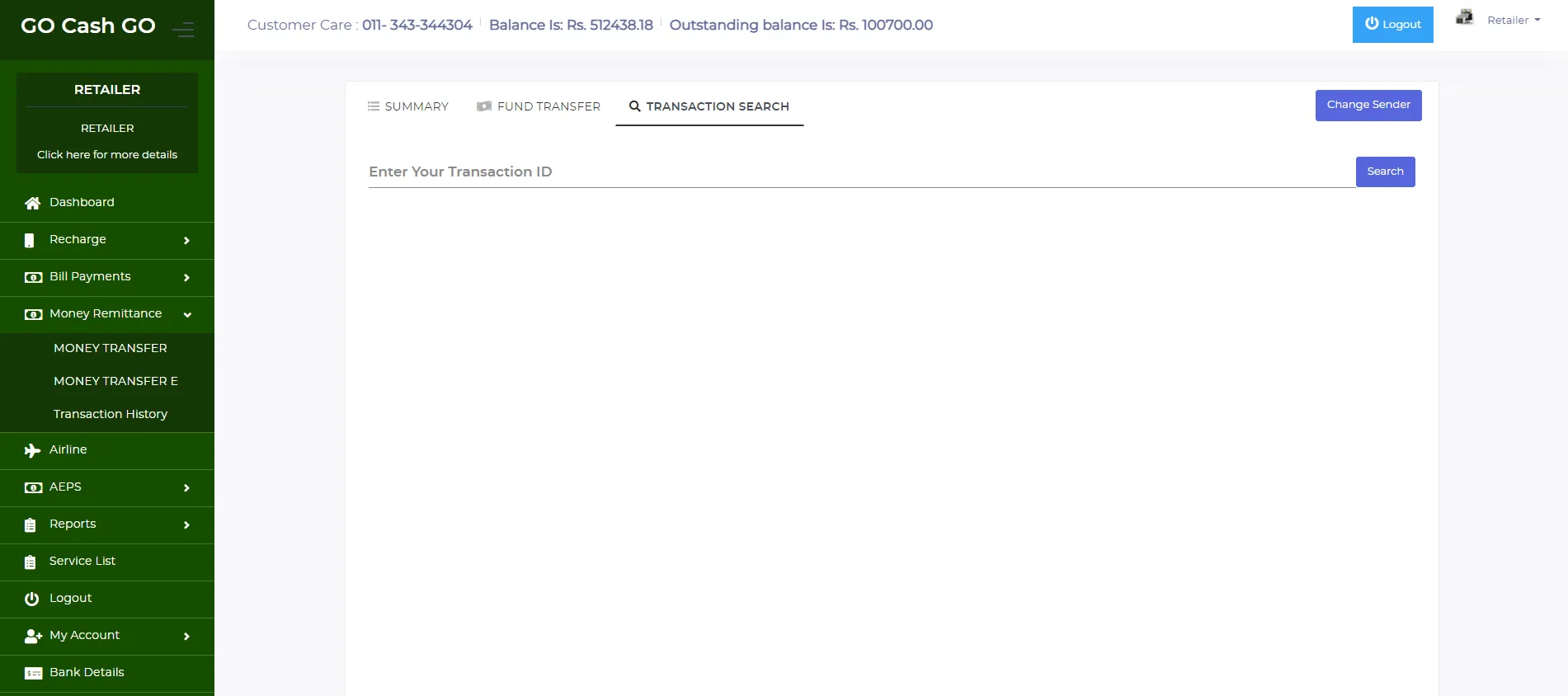Expand the Recharge submenu arrow
The image size is (1568, 696).
tap(186, 241)
